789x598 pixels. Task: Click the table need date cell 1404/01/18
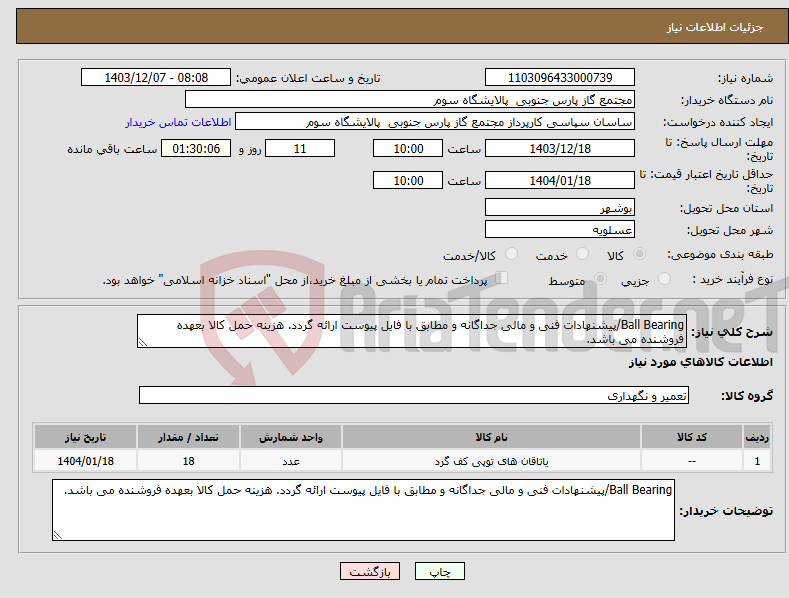pos(86,461)
